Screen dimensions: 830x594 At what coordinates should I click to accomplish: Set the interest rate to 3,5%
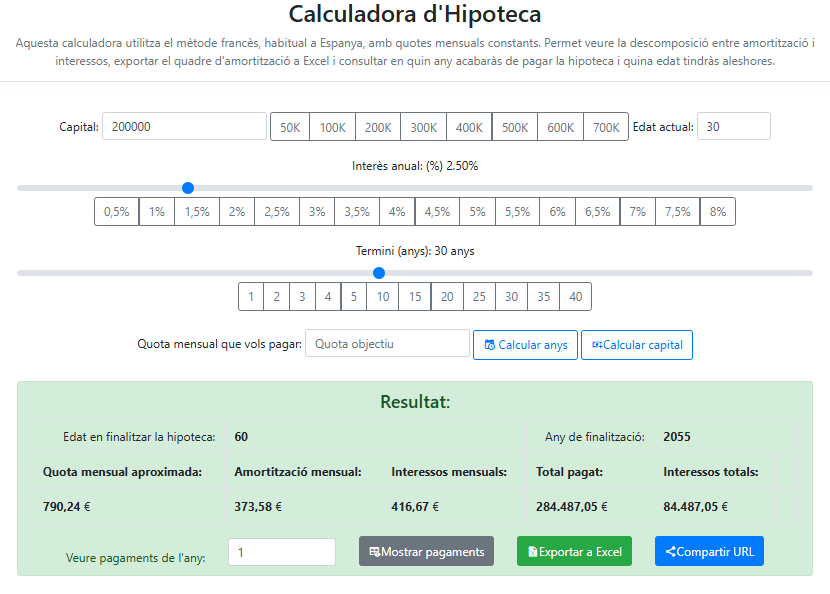point(357,212)
